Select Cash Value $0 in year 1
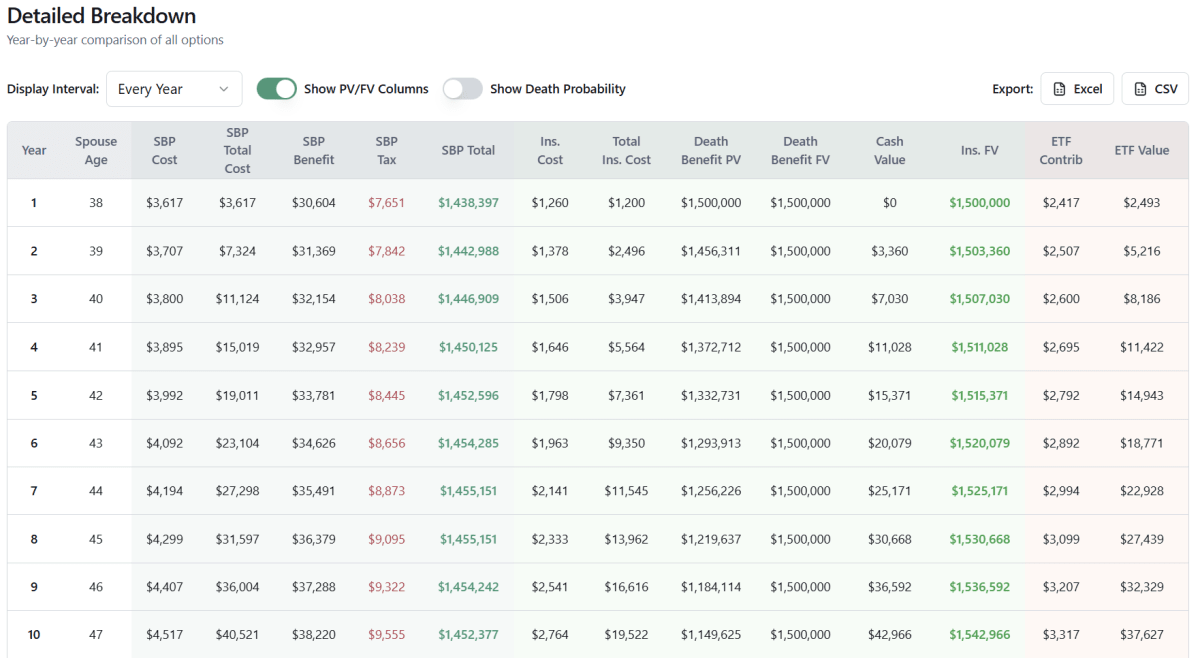 pos(889,203)
